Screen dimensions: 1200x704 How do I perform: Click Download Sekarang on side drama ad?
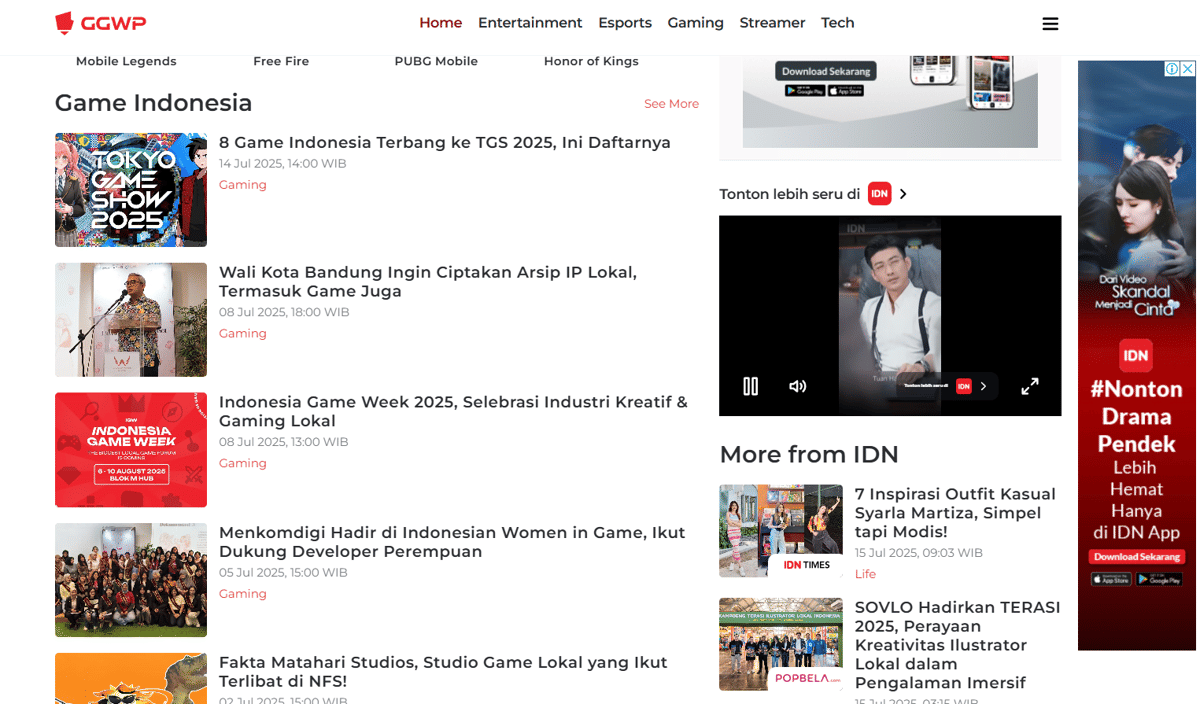(x=1137, y=557)
